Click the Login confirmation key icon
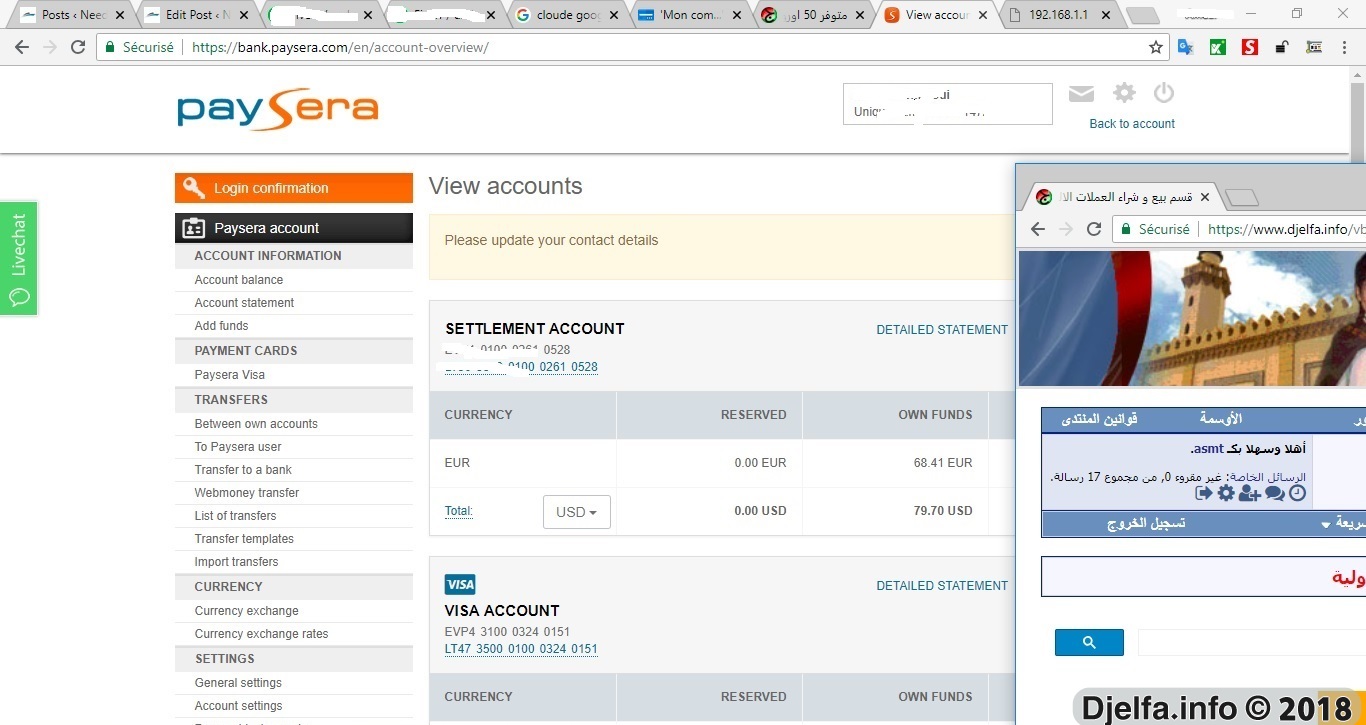Image resolution: width=1366 pixels, height=725 pixels. (x=194, y=188)
